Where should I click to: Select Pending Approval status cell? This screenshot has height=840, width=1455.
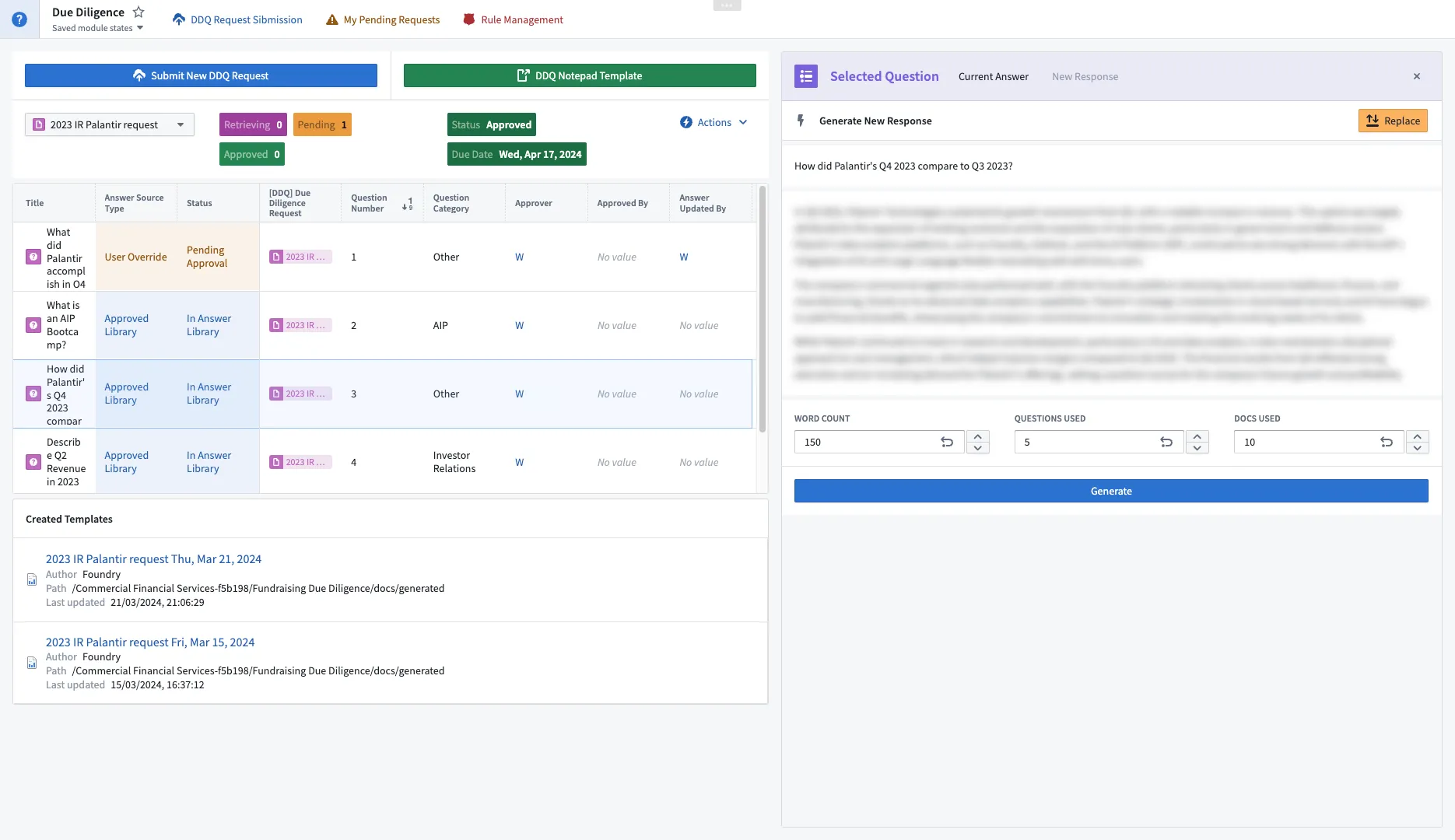218,257
